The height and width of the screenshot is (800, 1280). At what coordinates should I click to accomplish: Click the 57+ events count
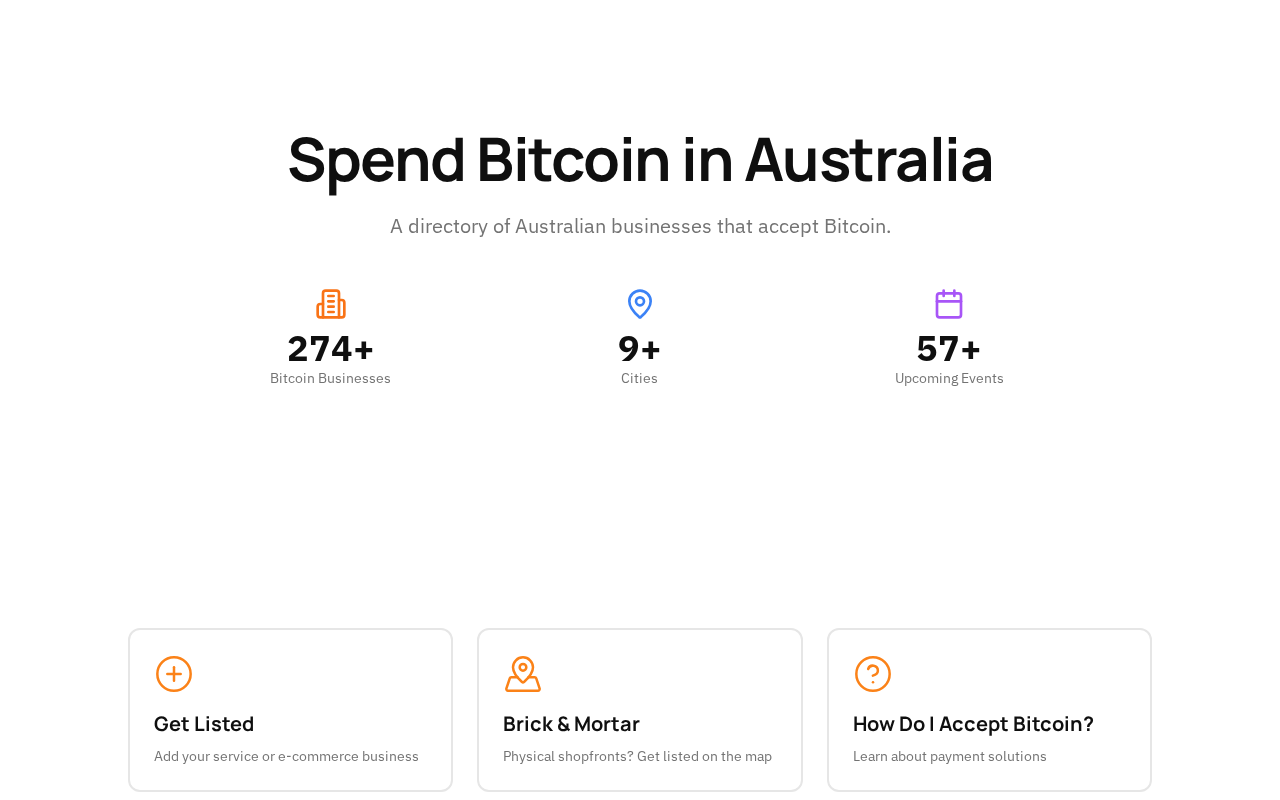click(949, 349)
